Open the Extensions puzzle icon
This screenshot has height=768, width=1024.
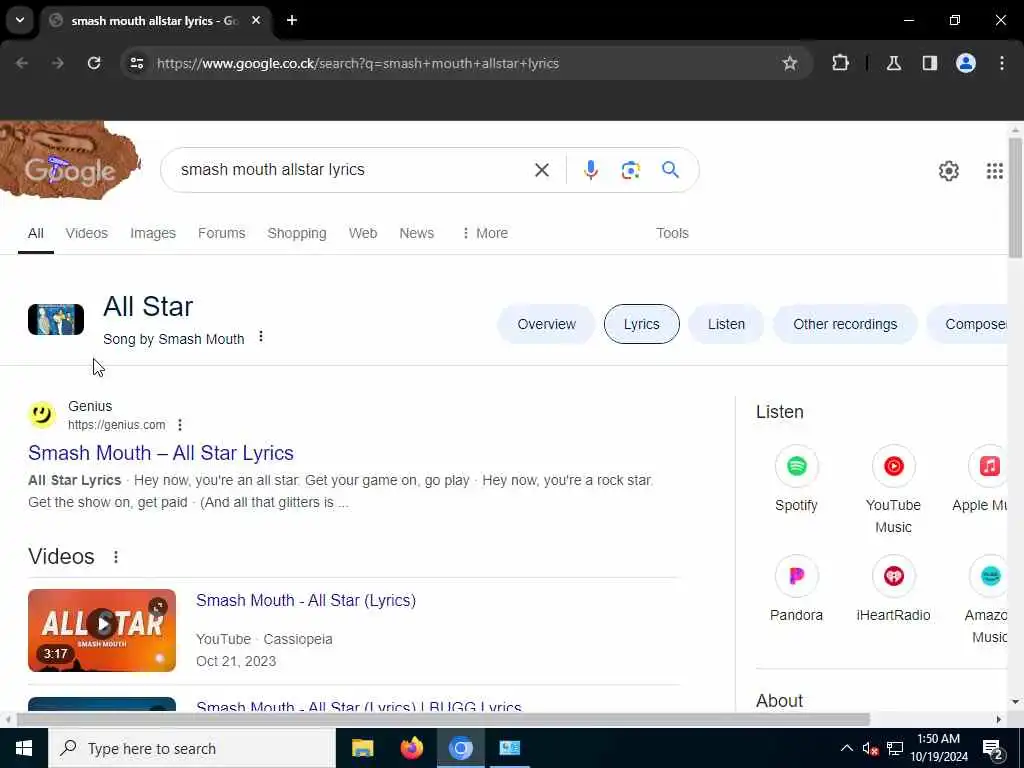point(840,63)
